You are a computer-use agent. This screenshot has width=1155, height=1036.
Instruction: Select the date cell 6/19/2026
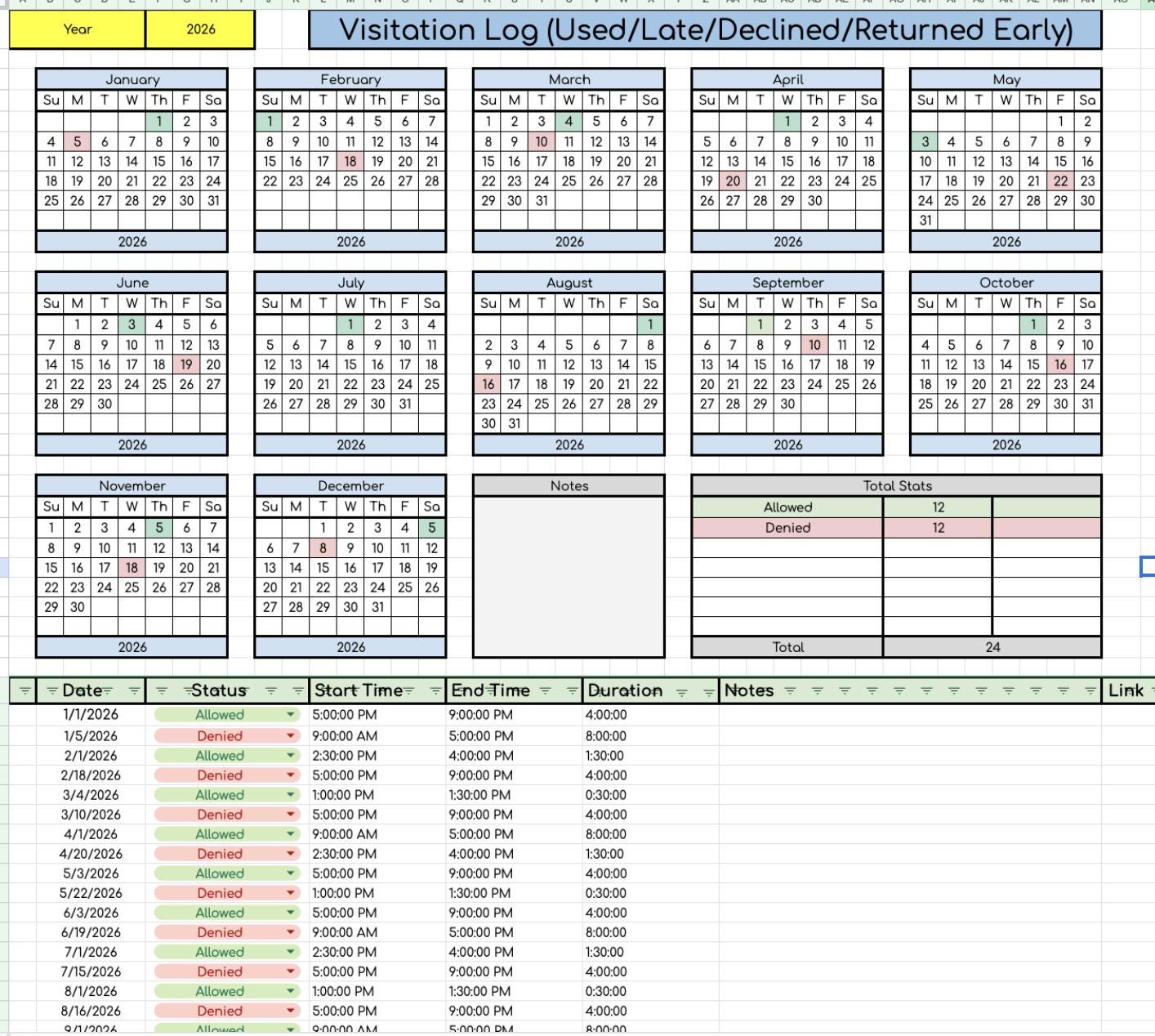[91, 932]
